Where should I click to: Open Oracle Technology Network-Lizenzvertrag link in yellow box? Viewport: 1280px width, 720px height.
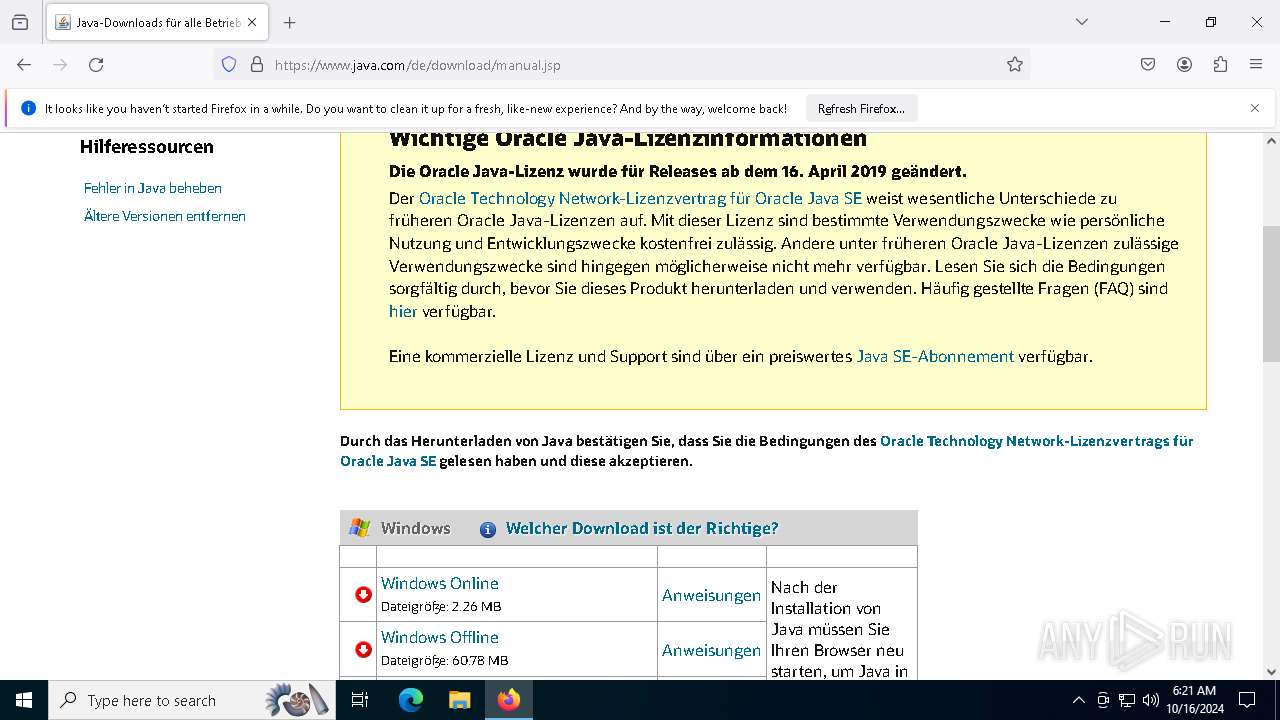[x=640, y=198]
